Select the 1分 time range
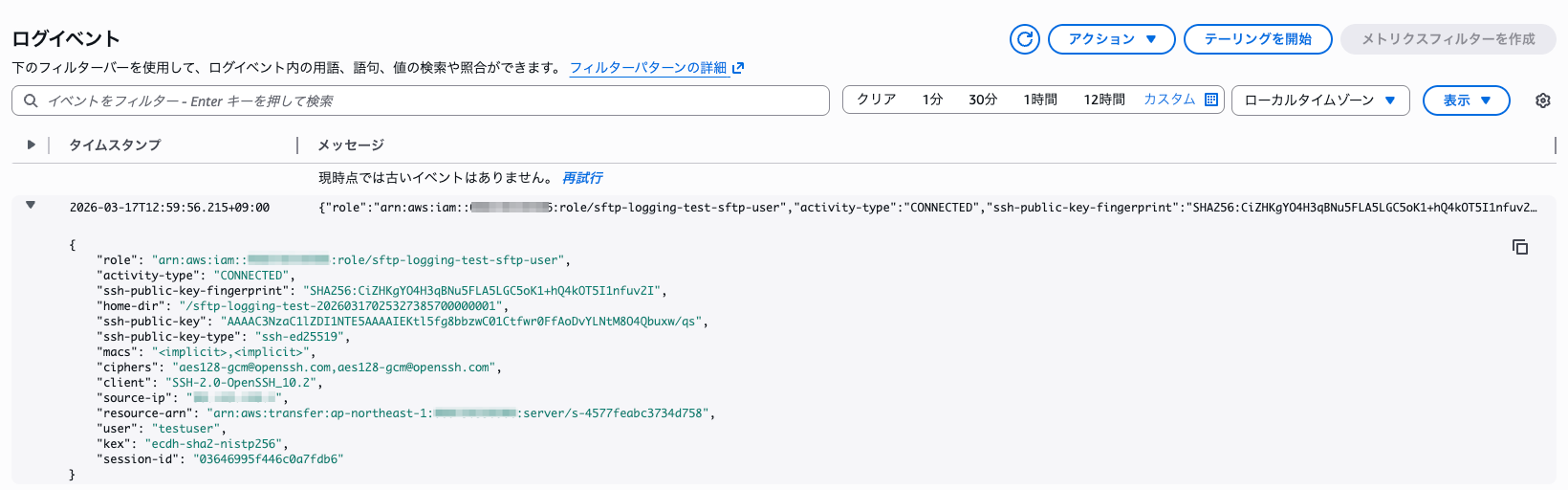This screenshot has height=490, width=1568. (x=932, y=100)
